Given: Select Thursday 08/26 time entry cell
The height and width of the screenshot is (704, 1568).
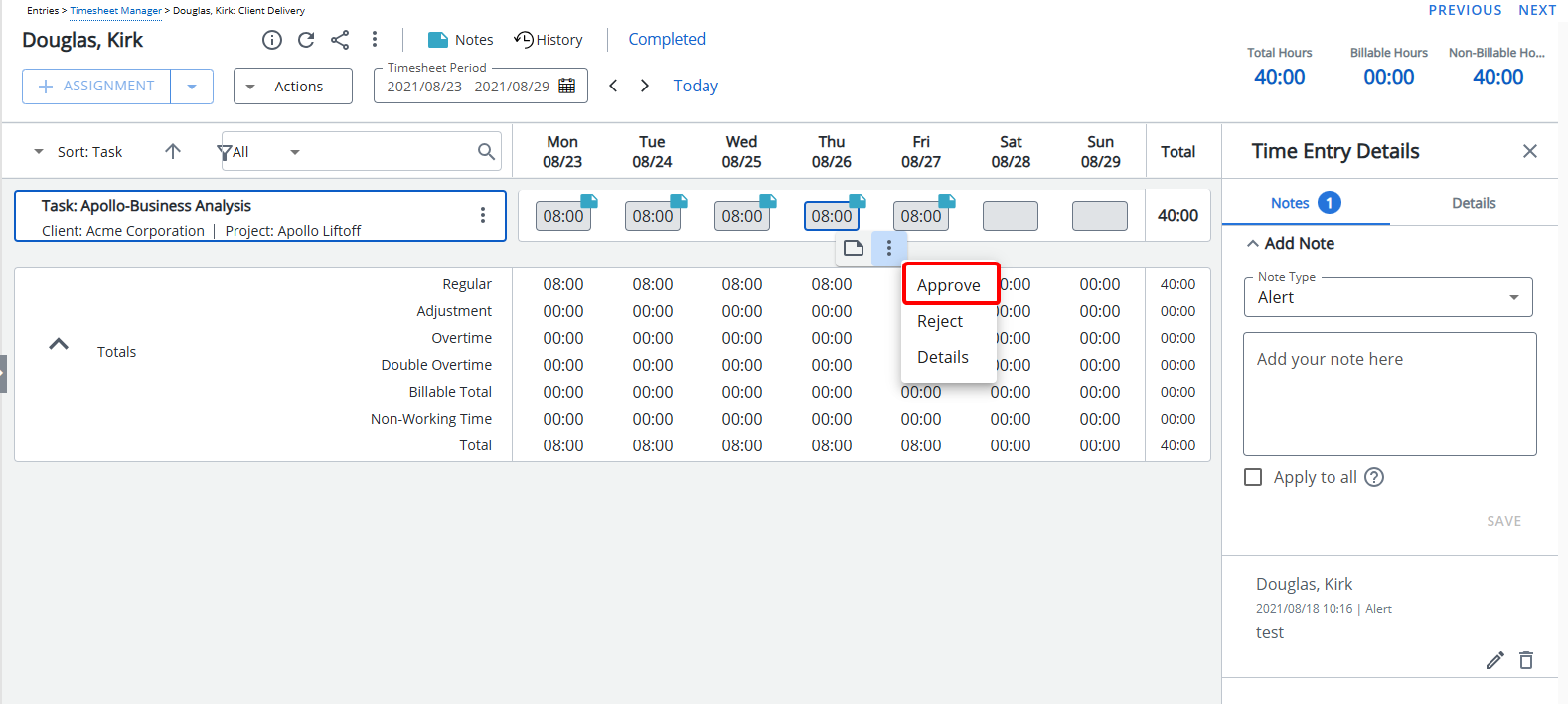Looking at the screenshot, I should point(832,216).
